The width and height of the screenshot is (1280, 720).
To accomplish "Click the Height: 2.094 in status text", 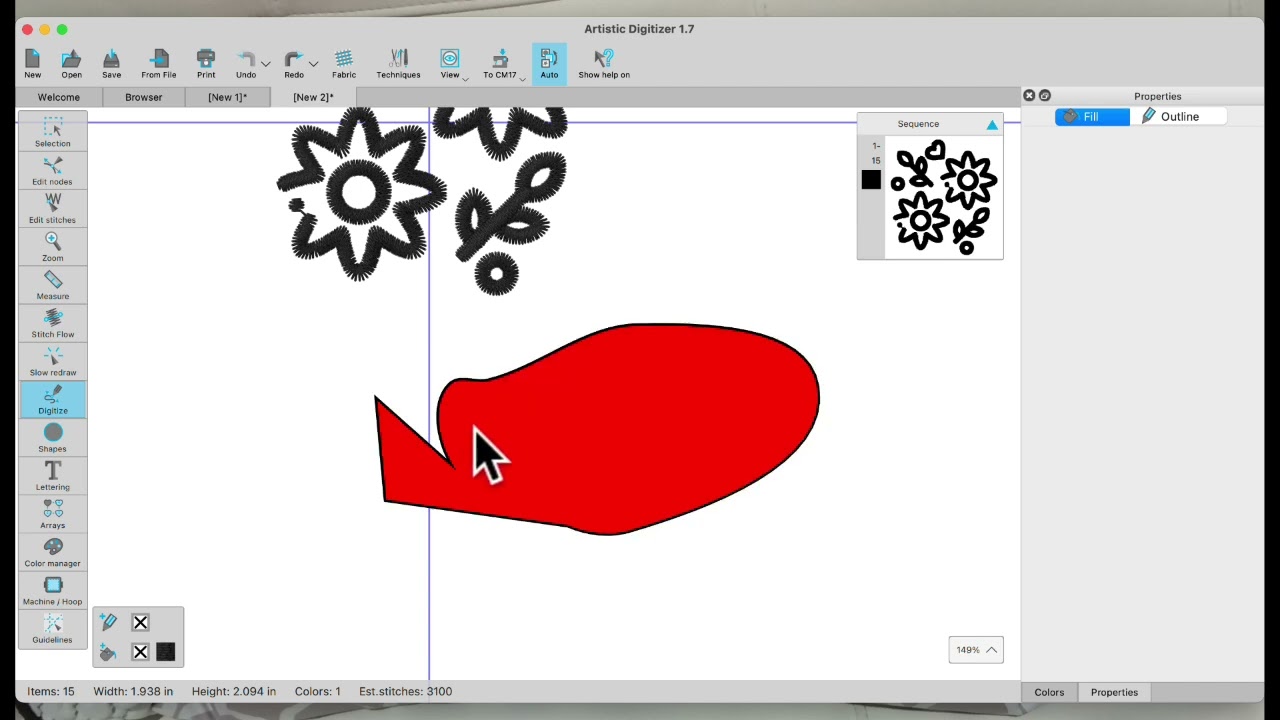I will click(x=234, y=691).
